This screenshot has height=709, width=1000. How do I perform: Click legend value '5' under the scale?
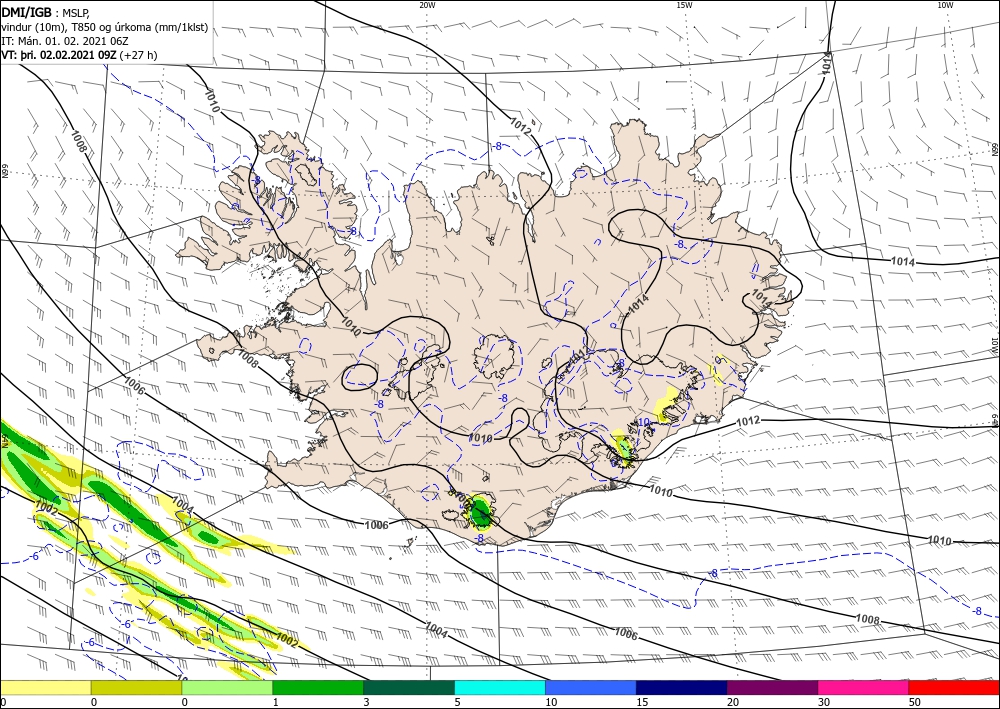click(x=457, y=703)
